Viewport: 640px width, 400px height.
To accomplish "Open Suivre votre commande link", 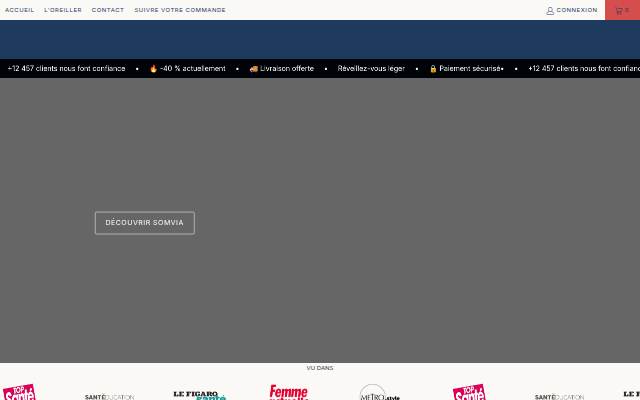I will (x=180, y=10).
